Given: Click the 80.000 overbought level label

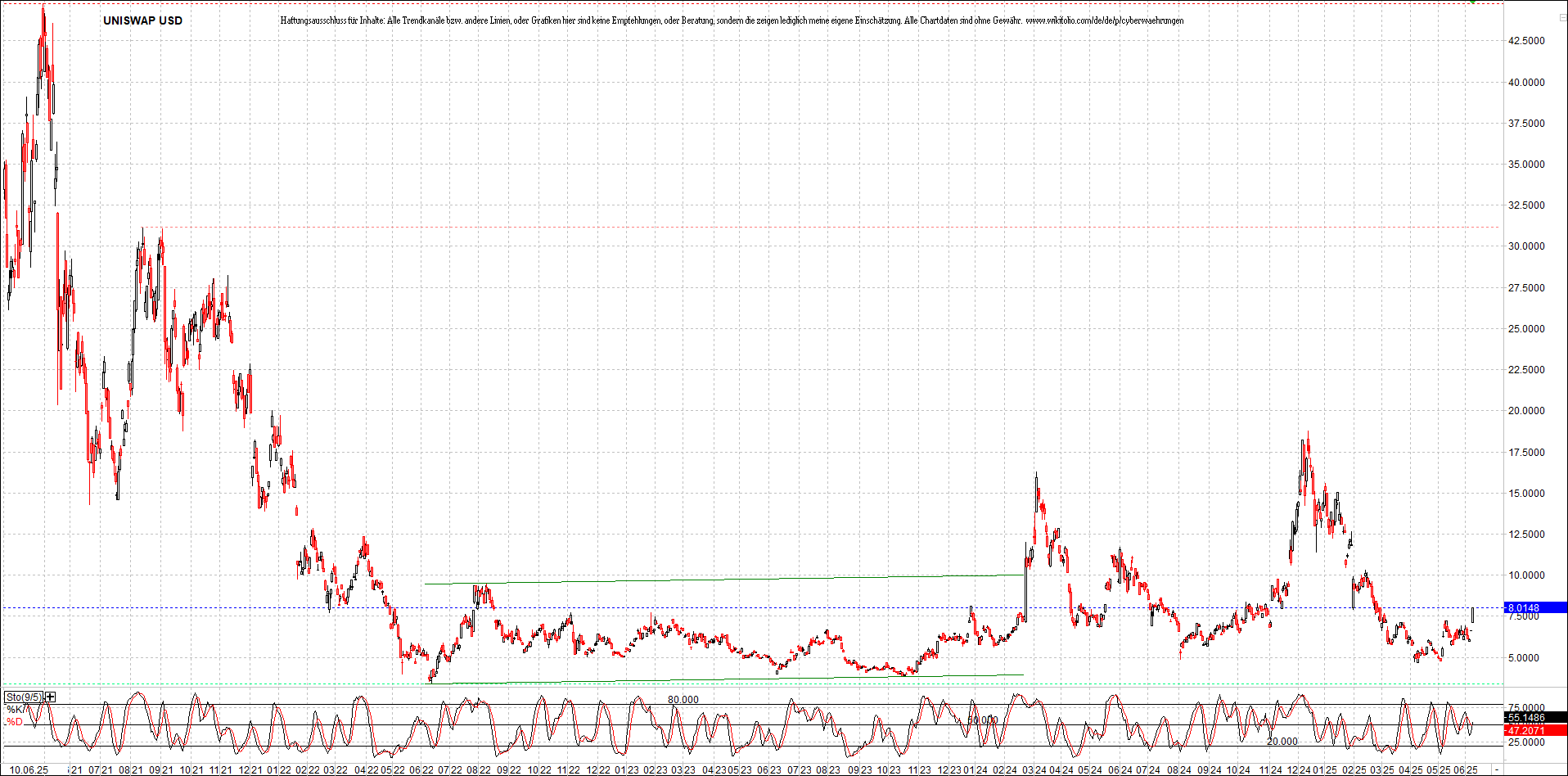Looking at the screenshot, I should 683,699.
